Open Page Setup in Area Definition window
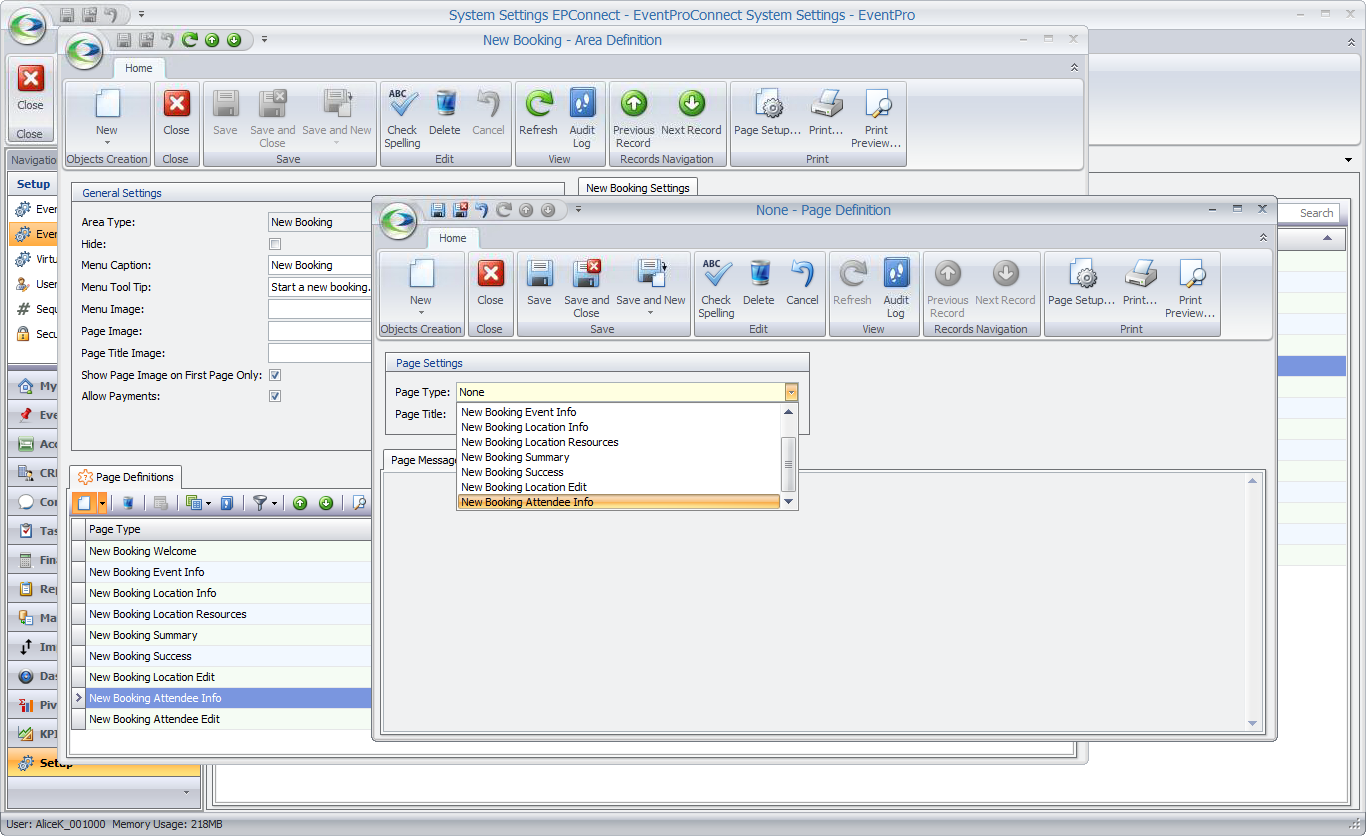 pyautogui.click(x=768, y=112)
